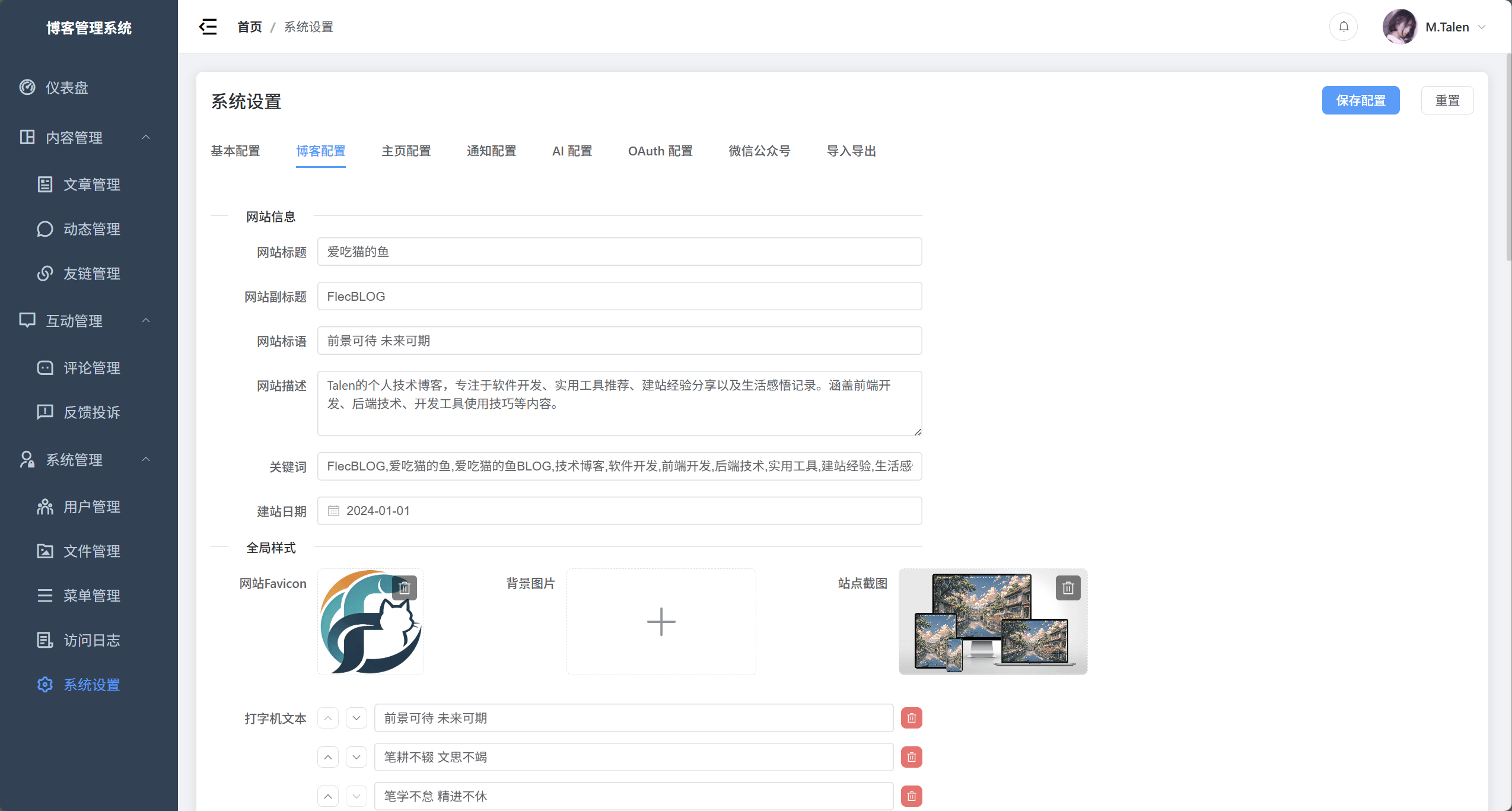Switch to the 基本配置 tab
Viewport: 1512px width, 811px height.
click(x=235, y=151)
